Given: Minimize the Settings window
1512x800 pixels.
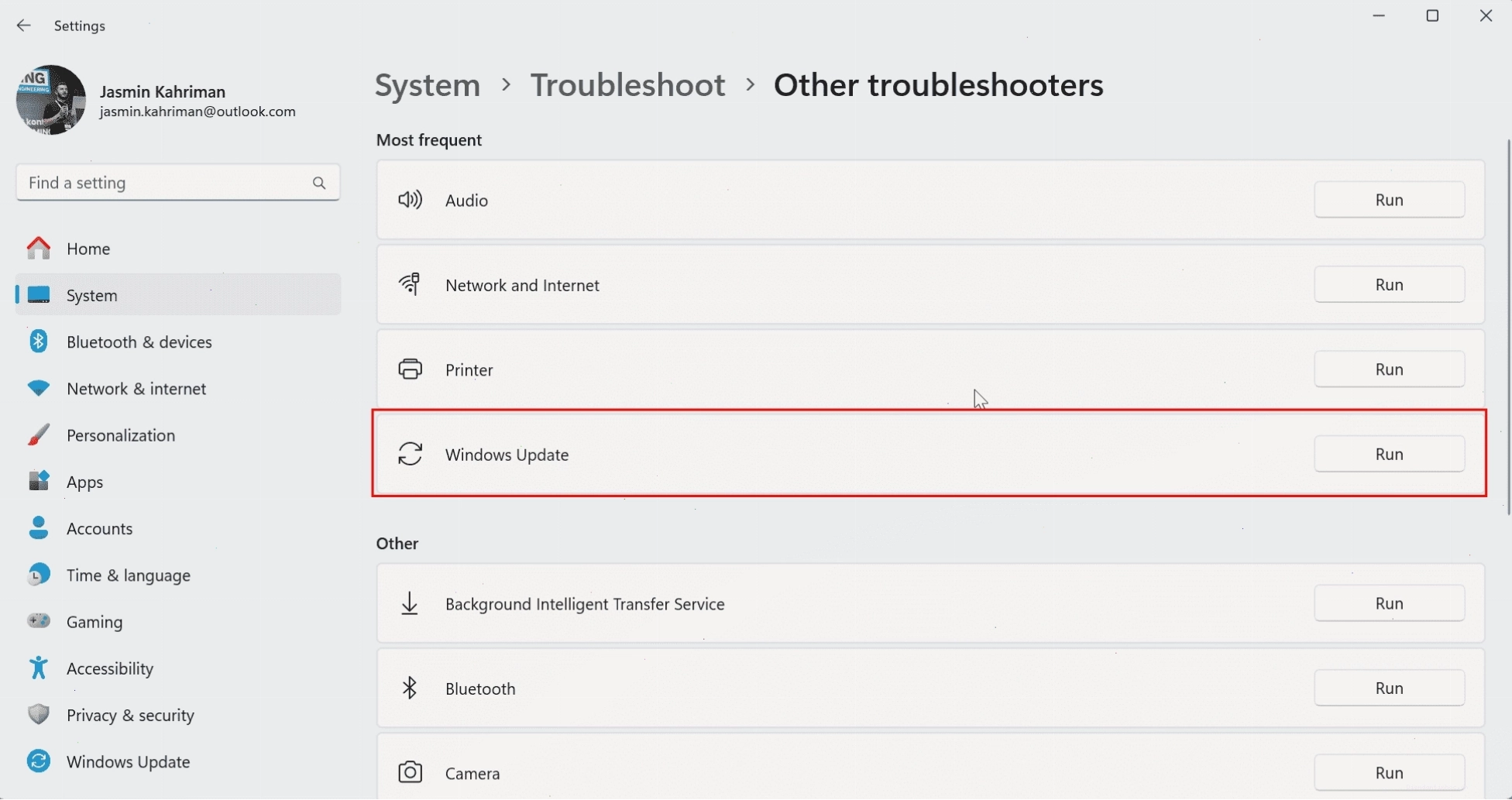Looking at the screenshot, I should click(1379, 15).
